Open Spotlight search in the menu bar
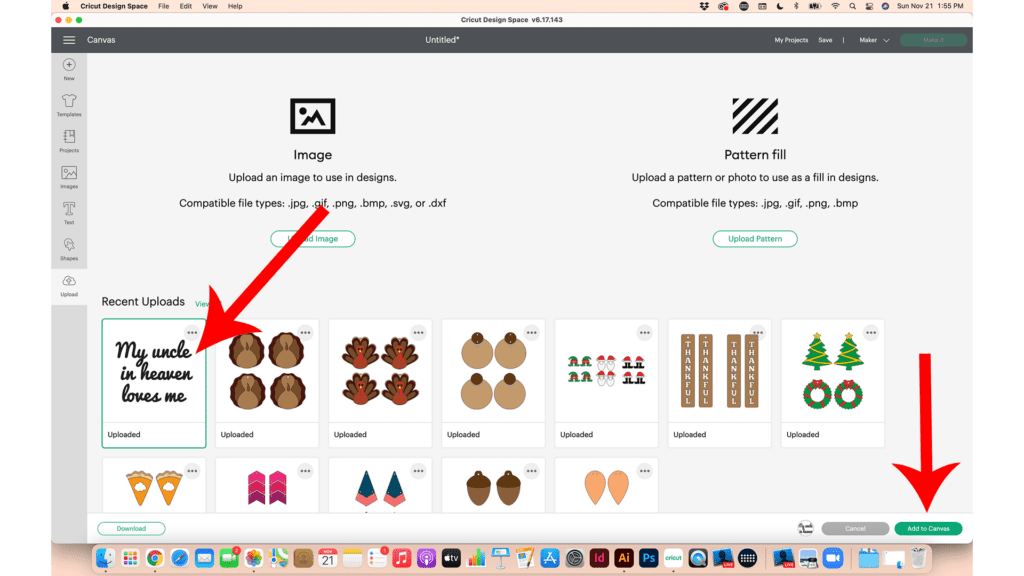 click(x=852, y=6)
